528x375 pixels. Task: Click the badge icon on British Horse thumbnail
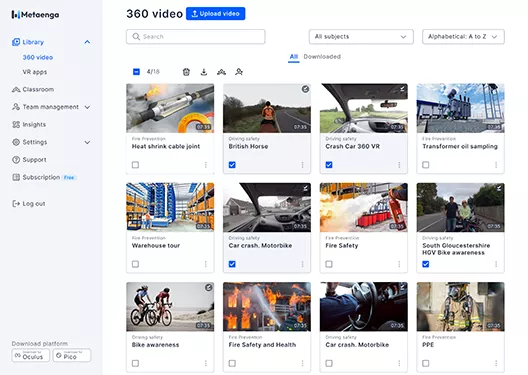point(305,89)
